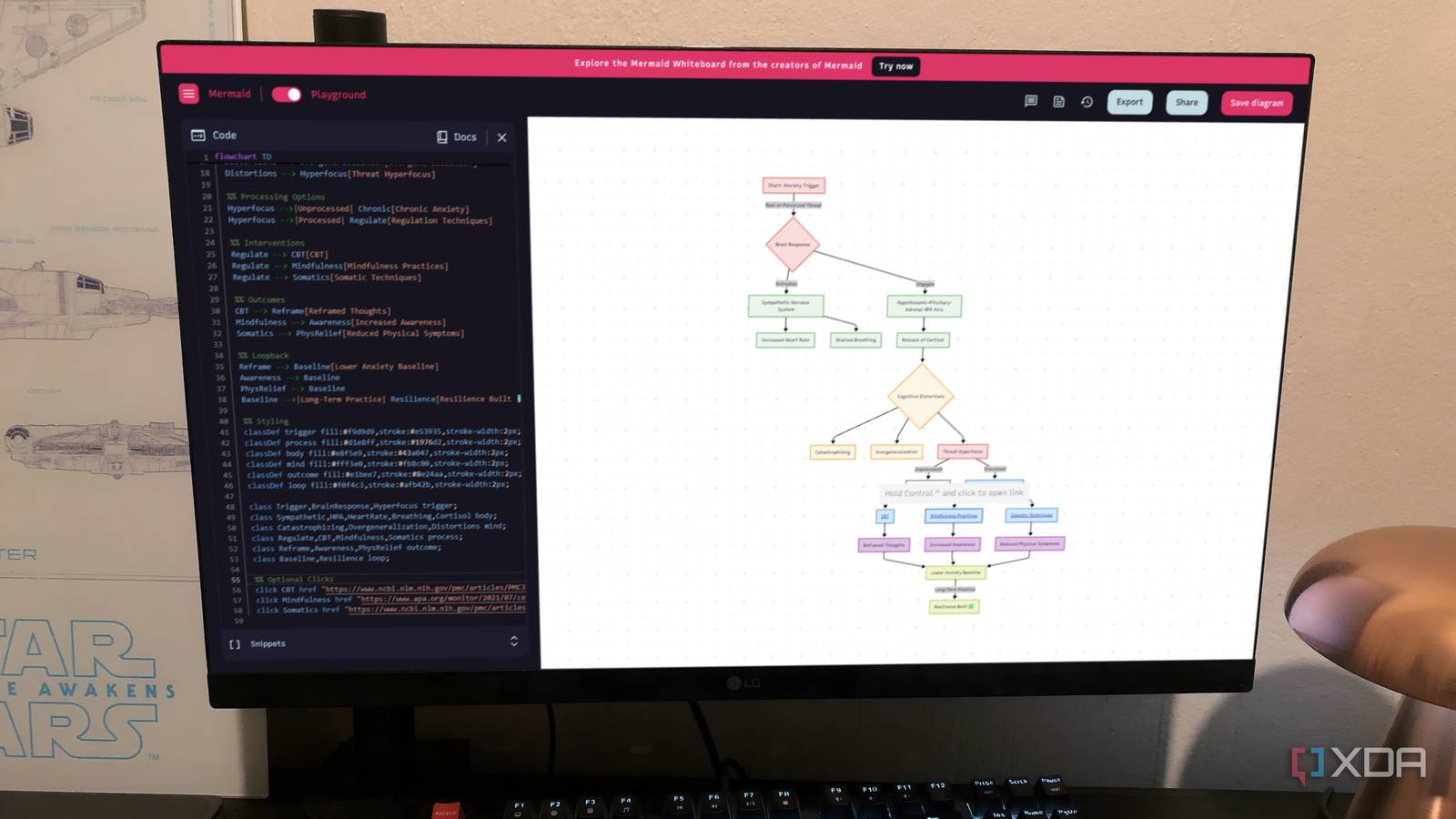Open the version history clock icon
This screenshot has height=819, width=1456.
[x=1087, y=102]
